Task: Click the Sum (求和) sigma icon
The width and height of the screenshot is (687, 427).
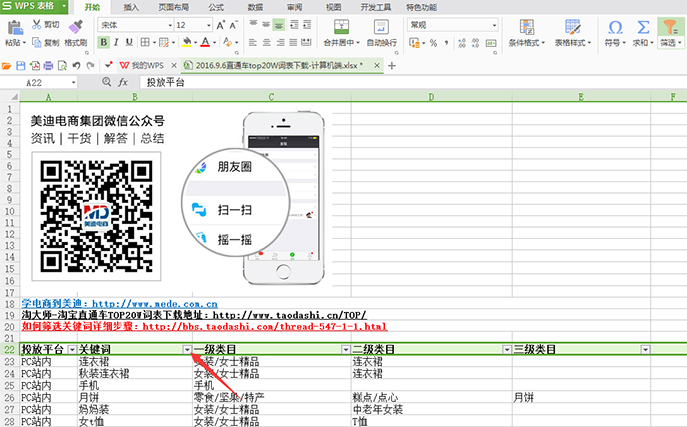Action: click(643, 28)
